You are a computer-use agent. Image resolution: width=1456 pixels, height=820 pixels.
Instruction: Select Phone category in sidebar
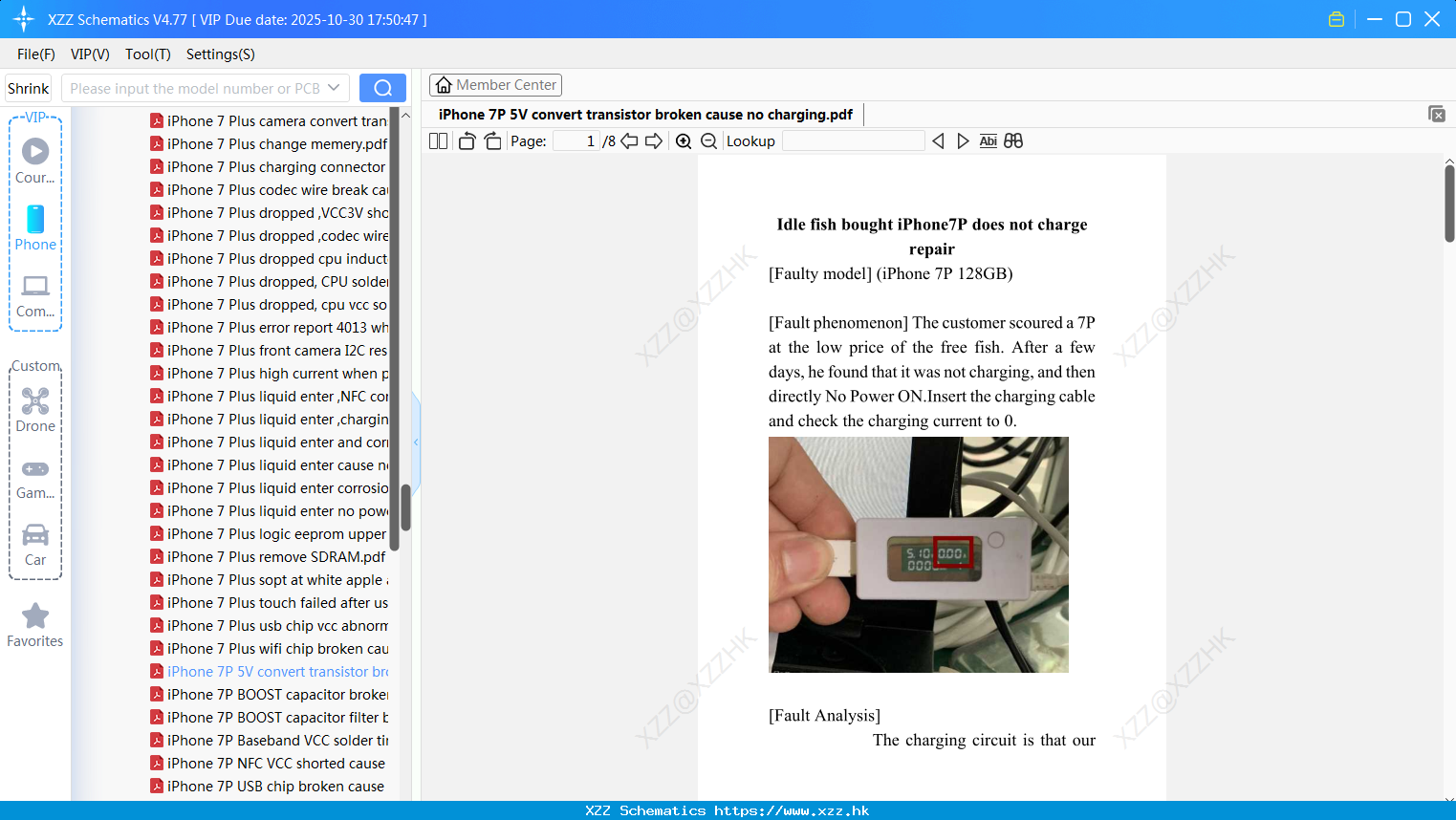[35, 227]
